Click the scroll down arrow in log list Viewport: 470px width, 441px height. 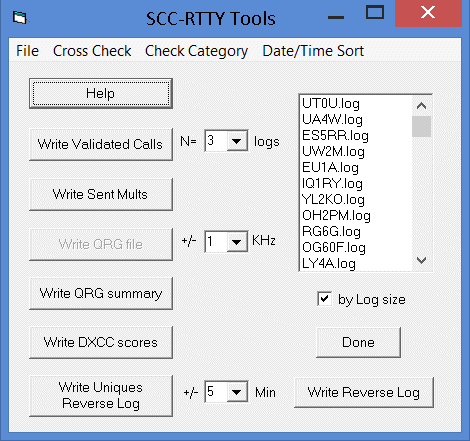tap(422, 260)
